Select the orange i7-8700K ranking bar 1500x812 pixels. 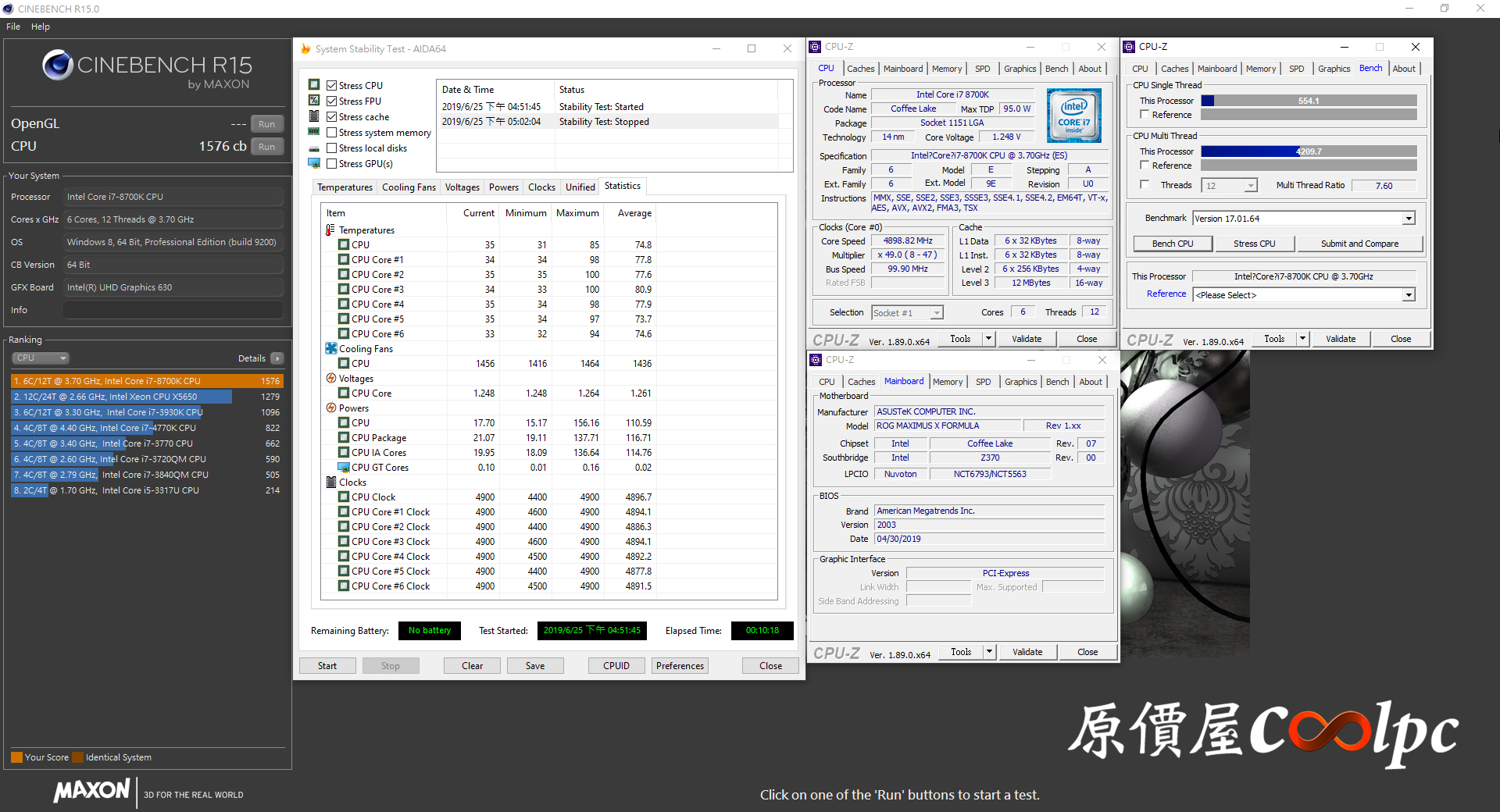(x=147, y=381)
